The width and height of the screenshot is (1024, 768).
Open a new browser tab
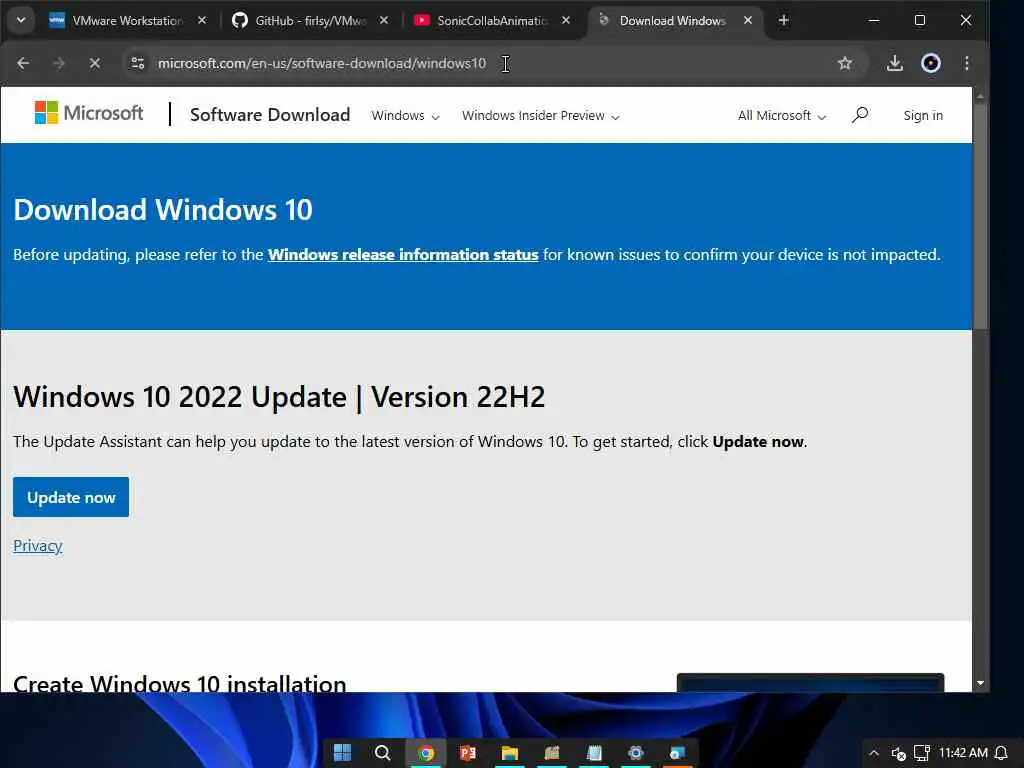(x=784, y=20)
